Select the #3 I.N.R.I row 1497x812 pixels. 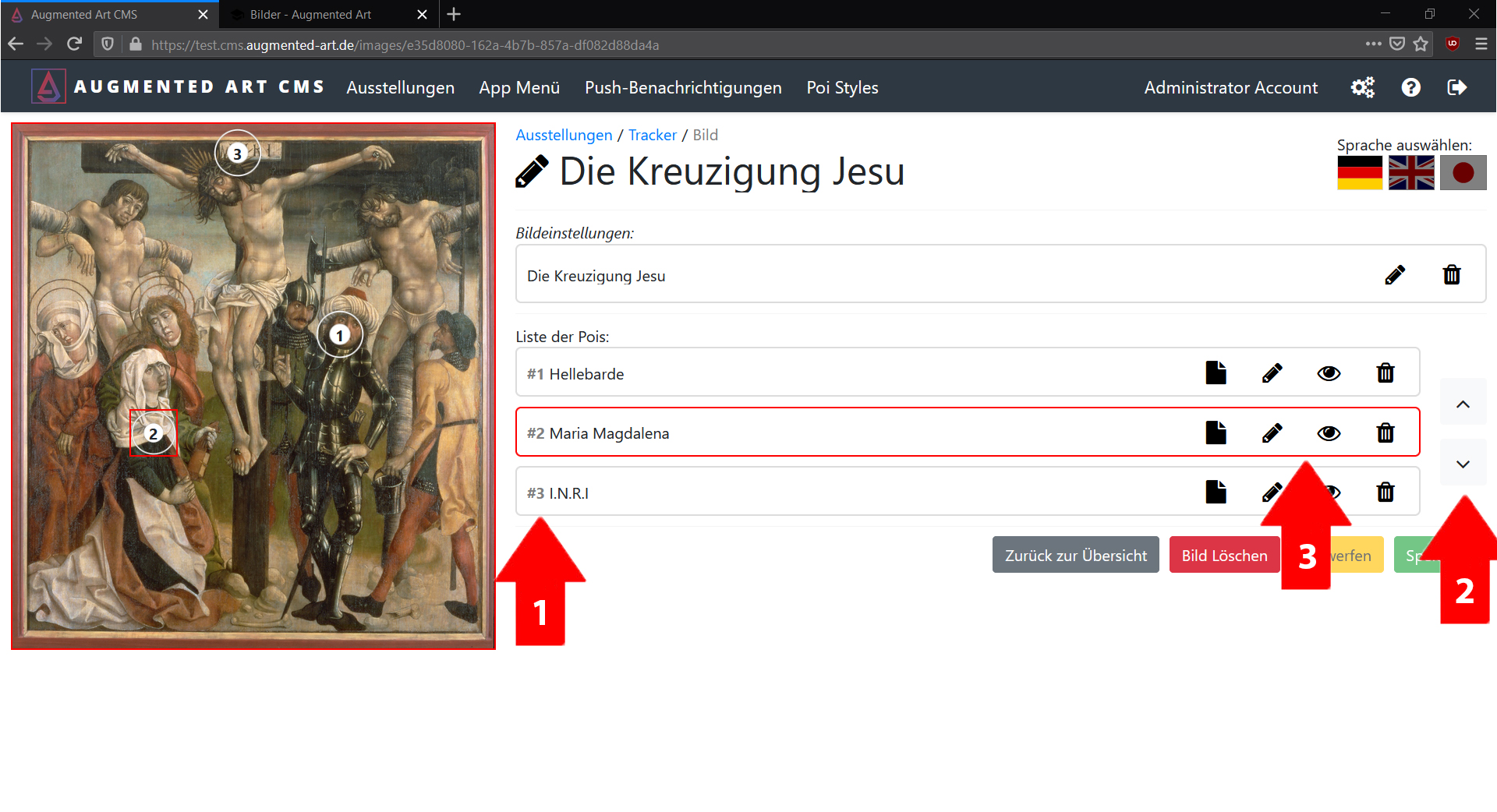968,492
